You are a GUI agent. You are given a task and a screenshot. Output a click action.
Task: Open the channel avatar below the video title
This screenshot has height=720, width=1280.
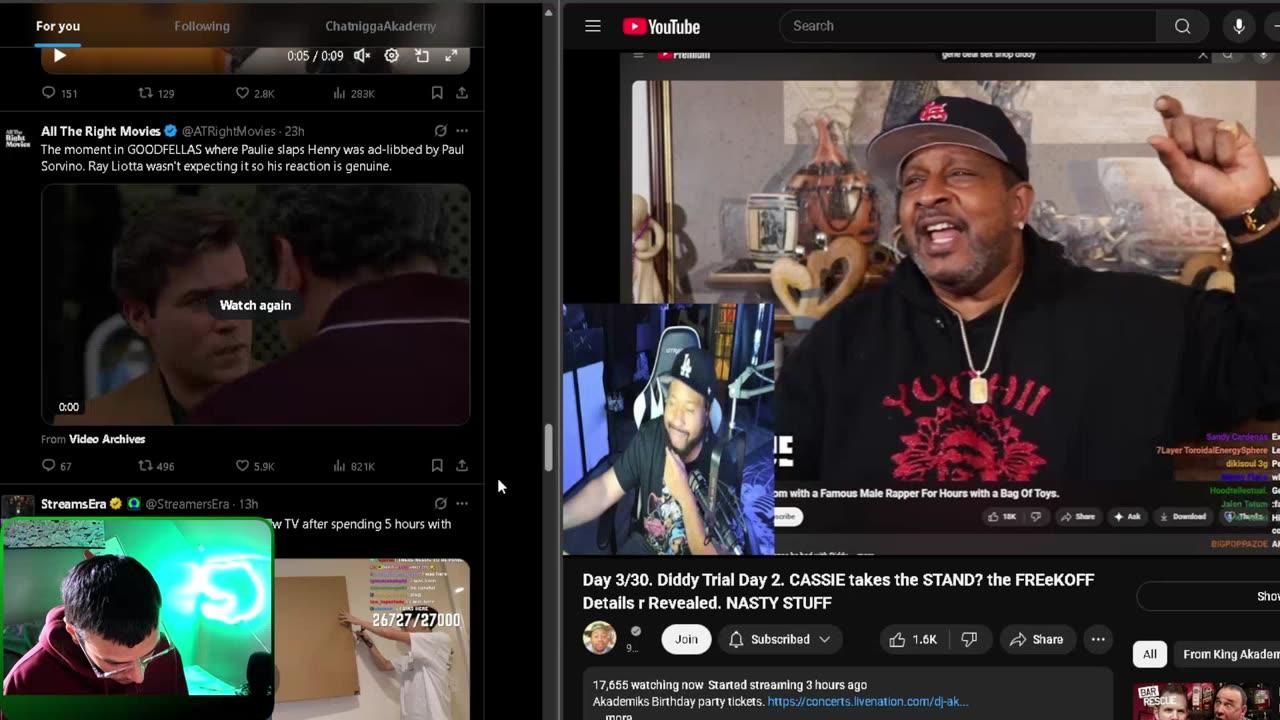tap(599, 638)
